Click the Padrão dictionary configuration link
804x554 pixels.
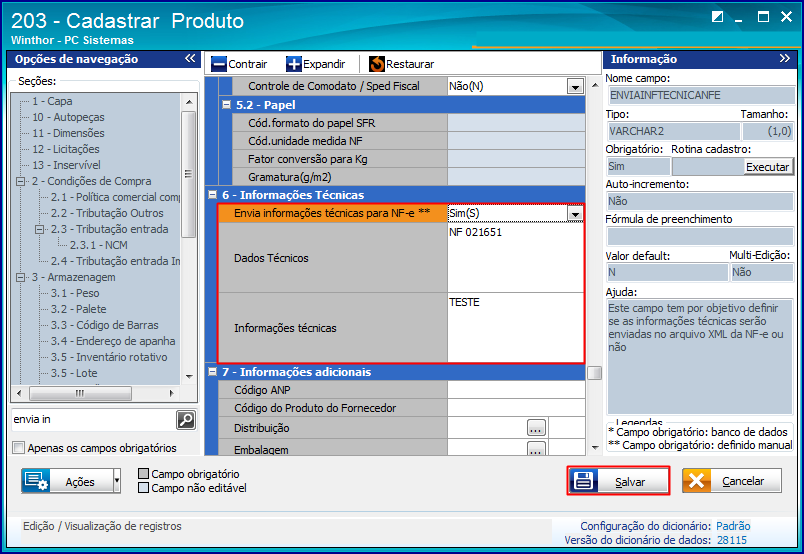(733, 526)
